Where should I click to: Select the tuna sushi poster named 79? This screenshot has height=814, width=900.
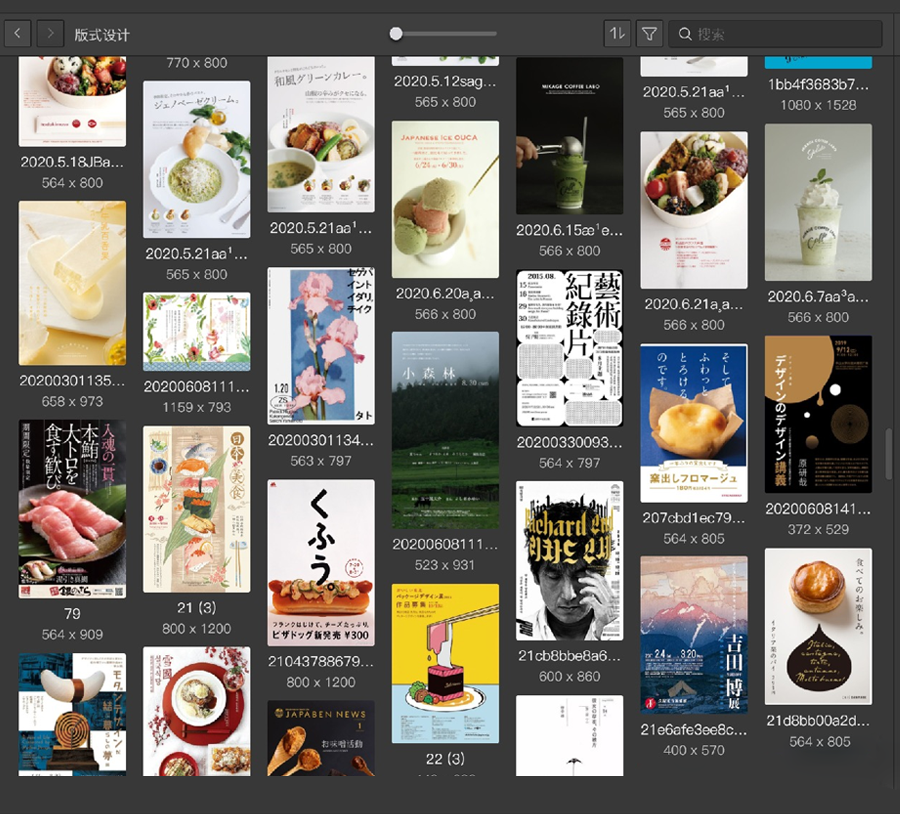click(x=72, y=509)
